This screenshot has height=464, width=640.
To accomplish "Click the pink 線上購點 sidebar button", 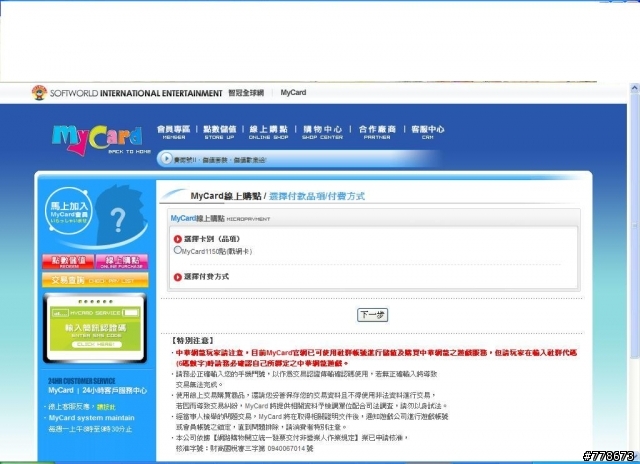I will [x=122, y=262].
